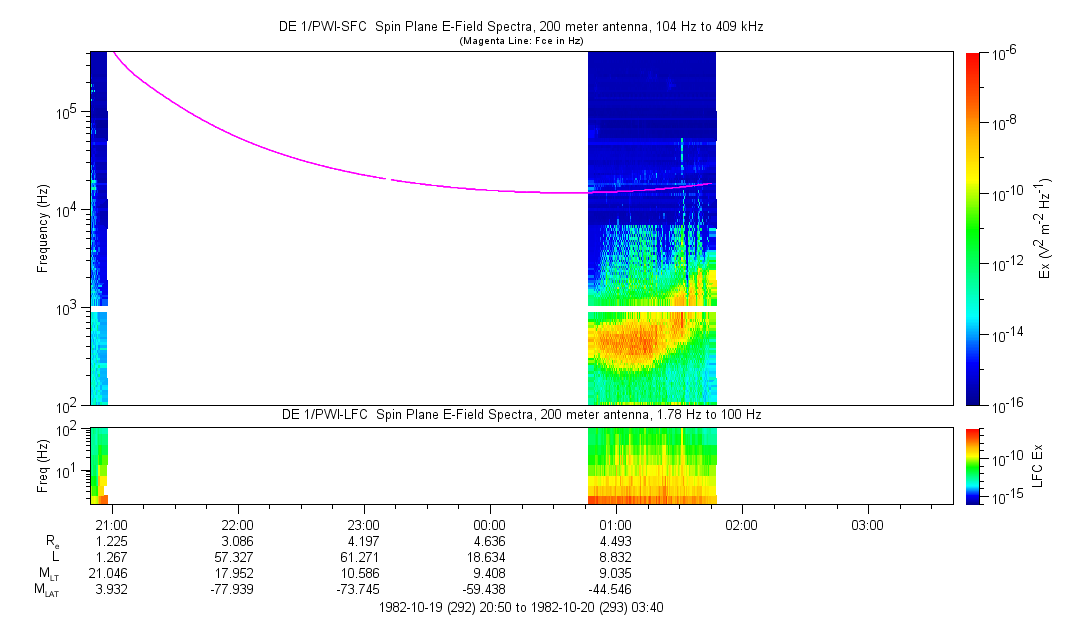
Task: Click the DE 1/PWI-SFC plot title
Action: coord(520,27)
